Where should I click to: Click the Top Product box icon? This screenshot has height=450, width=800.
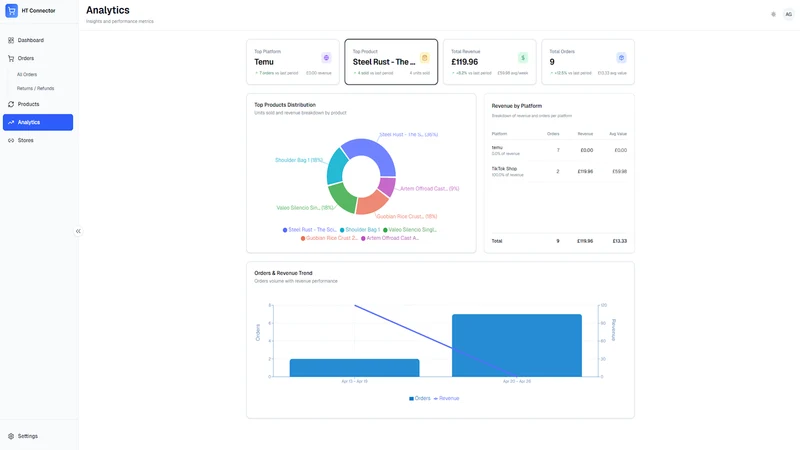pyautogui.click(x=424, y=58)
